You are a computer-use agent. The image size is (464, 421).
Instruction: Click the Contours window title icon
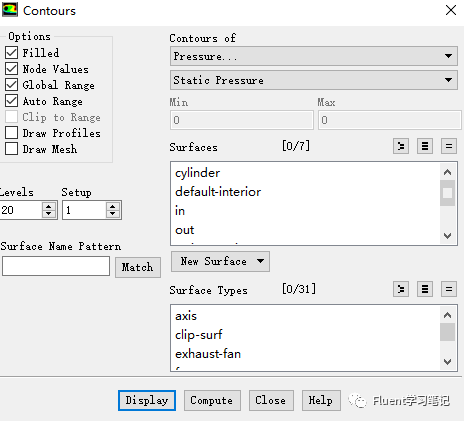tap(10, 10)
